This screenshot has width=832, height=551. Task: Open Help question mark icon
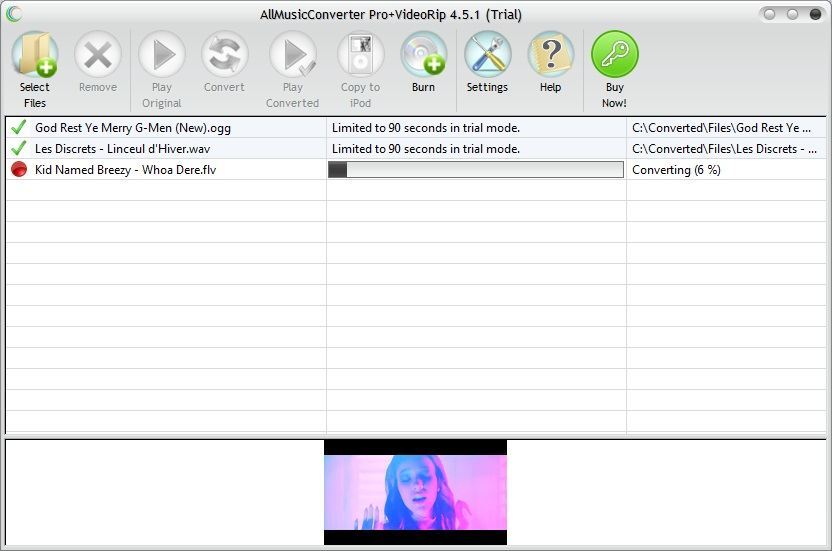(x=551, y=54)
